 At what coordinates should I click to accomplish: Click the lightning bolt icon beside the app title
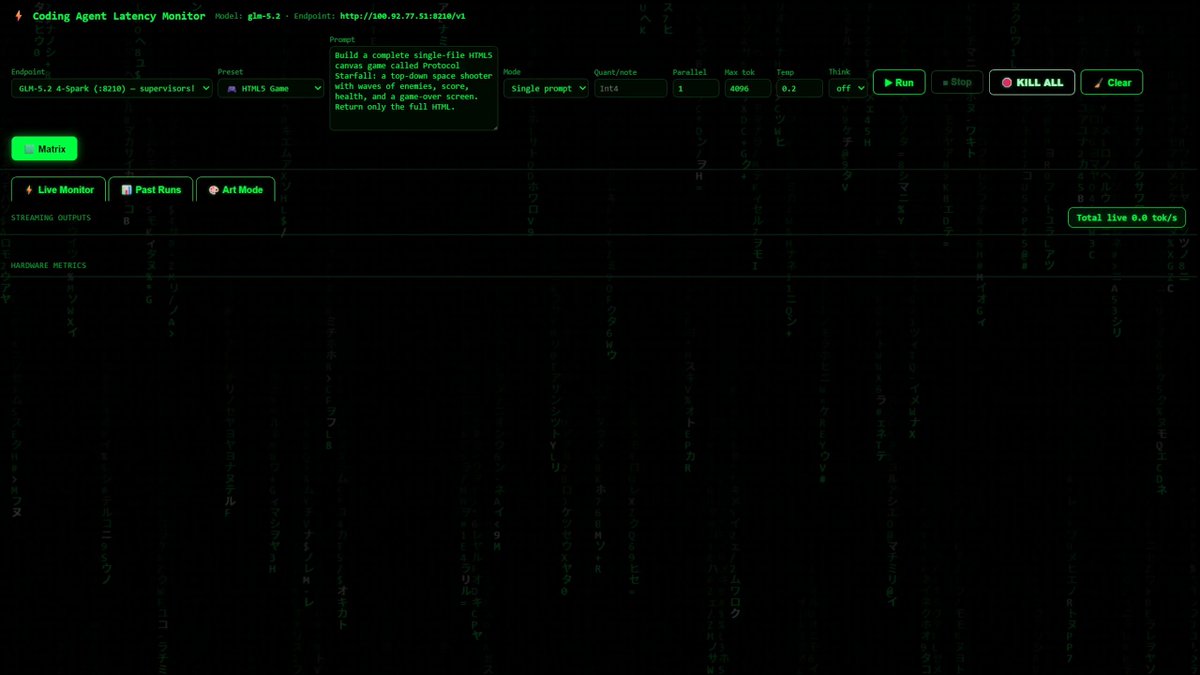coord(18,16)
